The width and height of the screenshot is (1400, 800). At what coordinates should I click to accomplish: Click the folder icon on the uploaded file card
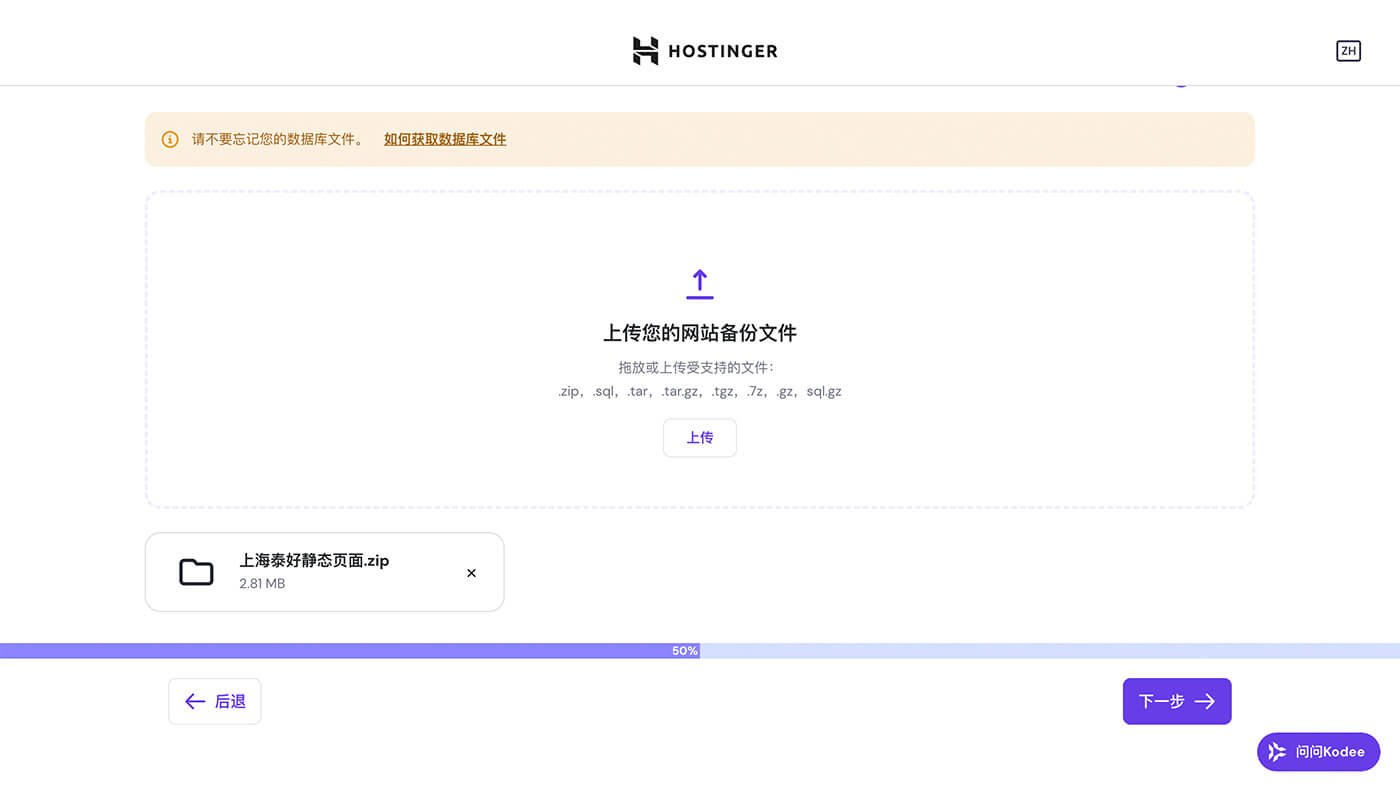(196, 571)
